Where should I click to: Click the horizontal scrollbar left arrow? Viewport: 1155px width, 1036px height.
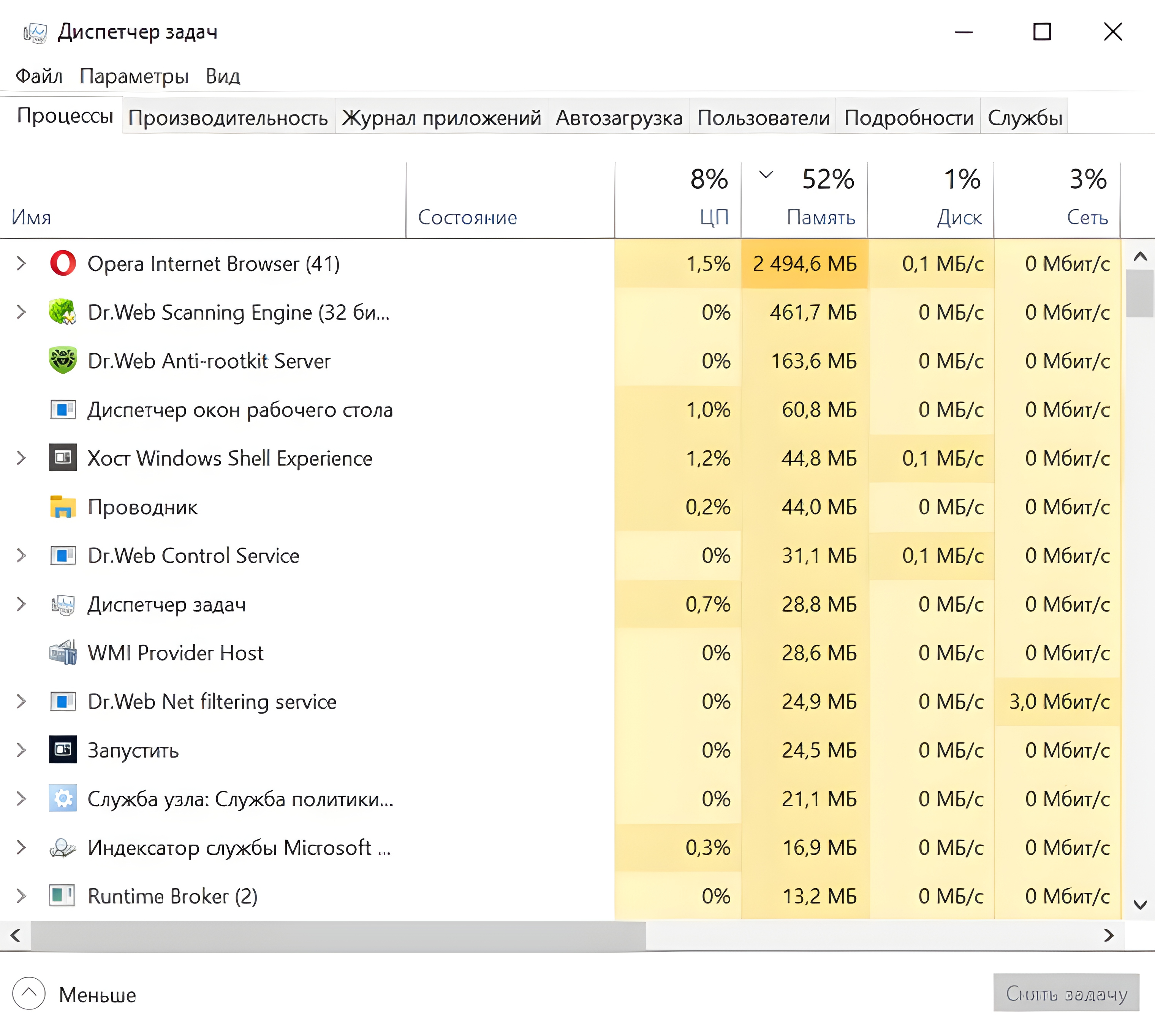pos(15,935)
